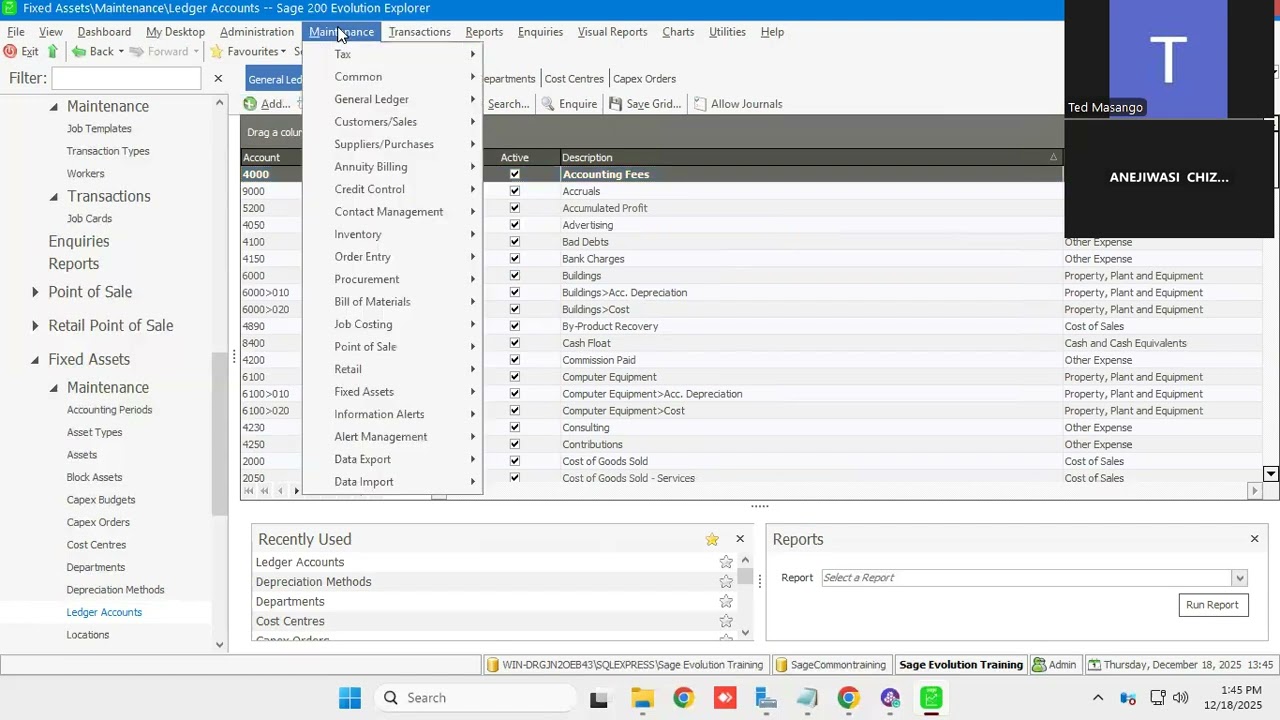Open the Favourites dropdown arrow
Screen dimensions: 1280x720
(283, 52)
